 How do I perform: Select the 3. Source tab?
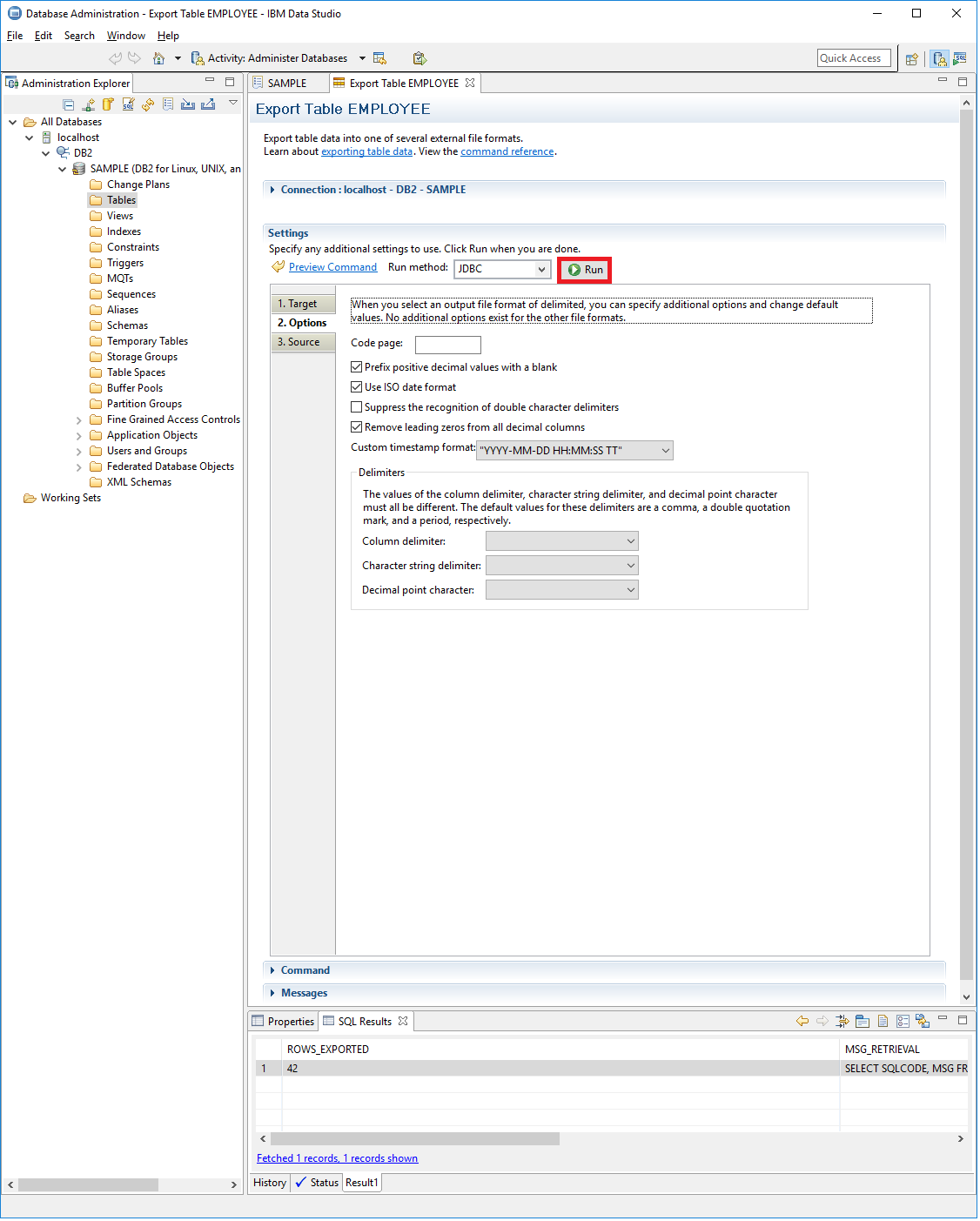point(303,342)
